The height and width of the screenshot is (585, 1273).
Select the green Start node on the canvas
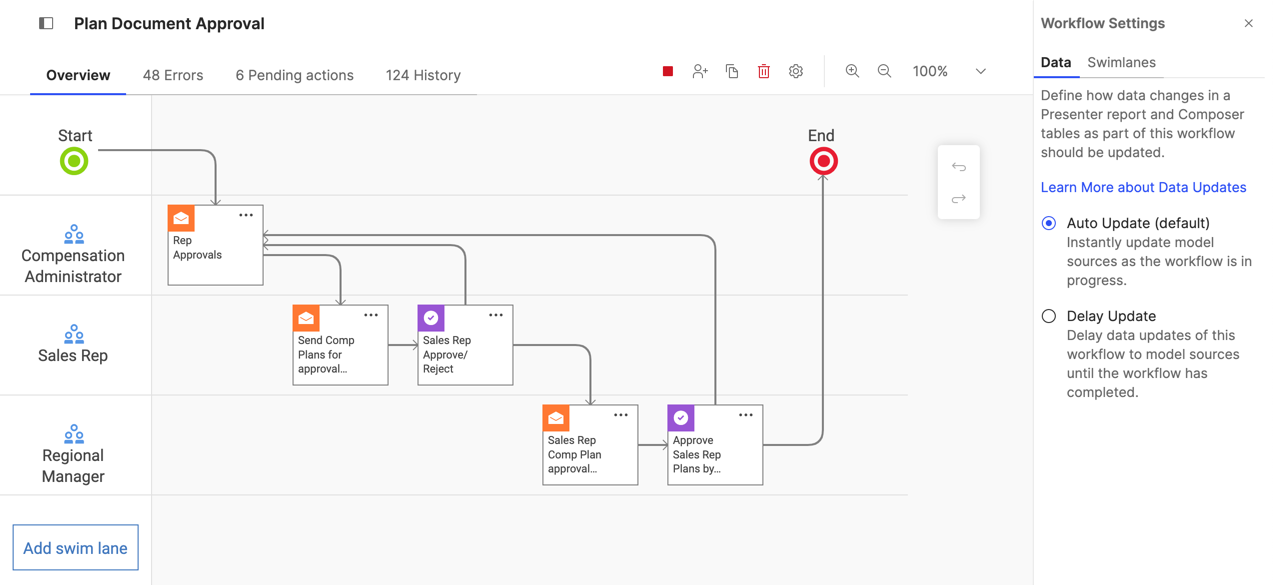[73, 161]
